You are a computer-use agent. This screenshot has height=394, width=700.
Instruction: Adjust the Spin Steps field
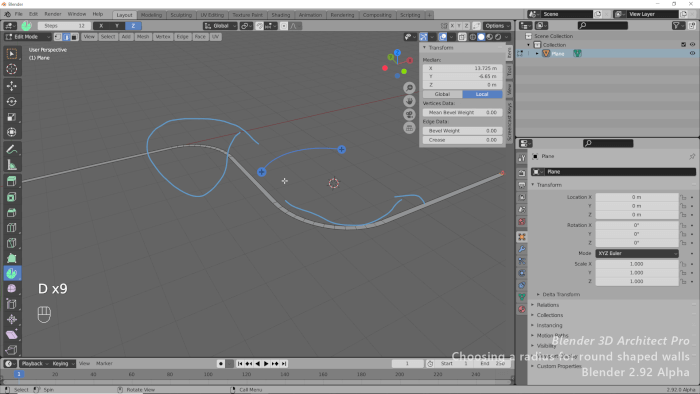point(65,26)
